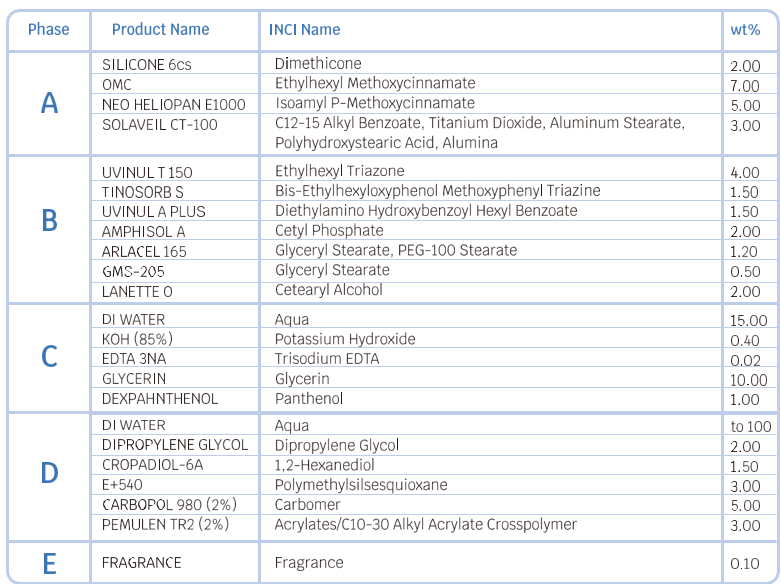Image resolution: width=781 pixels, height=584 pixels.
Task: Select phase letter A
Action: [49, 103]
